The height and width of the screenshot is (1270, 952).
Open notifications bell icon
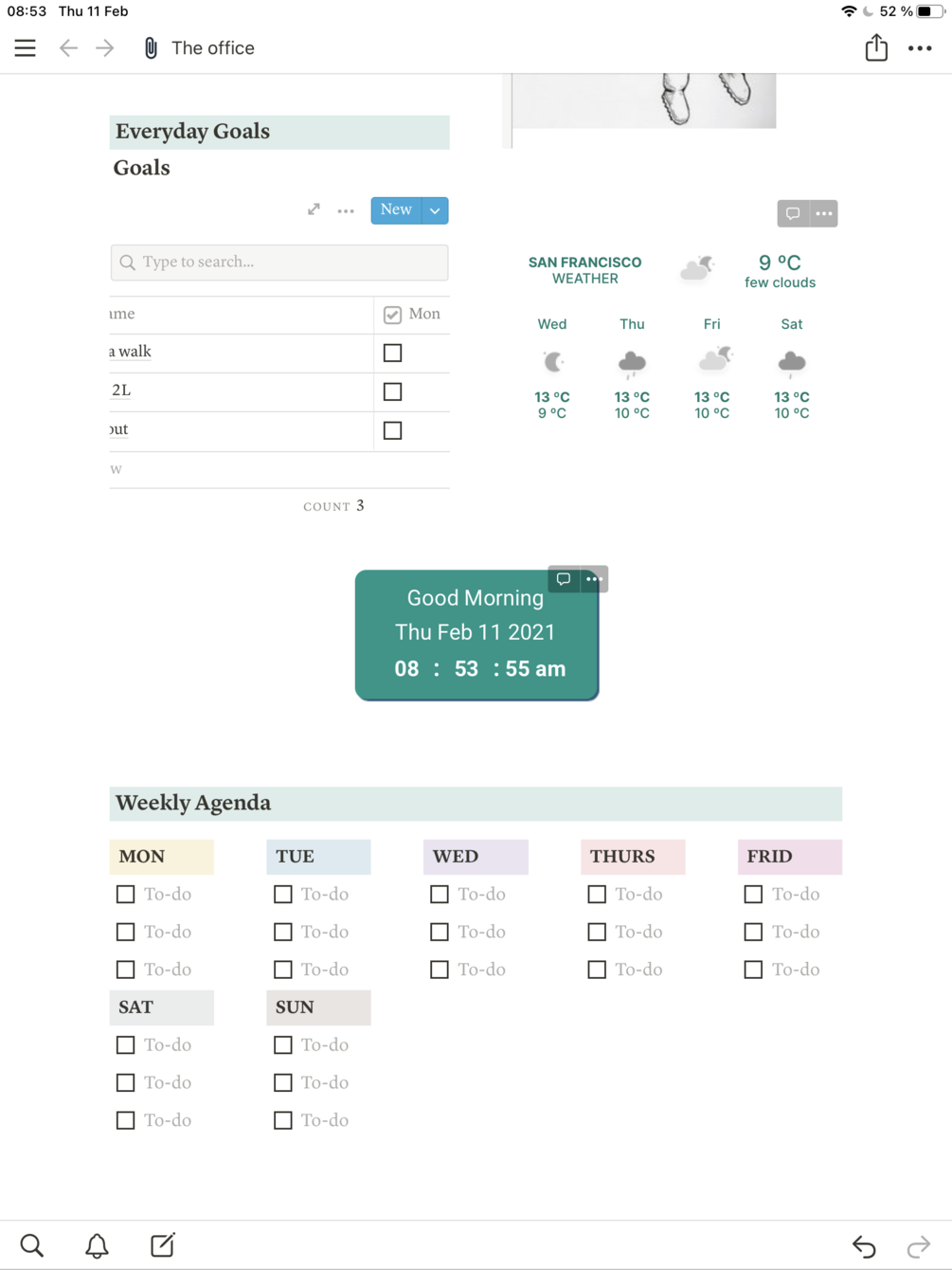click(x=97, y=1245)
